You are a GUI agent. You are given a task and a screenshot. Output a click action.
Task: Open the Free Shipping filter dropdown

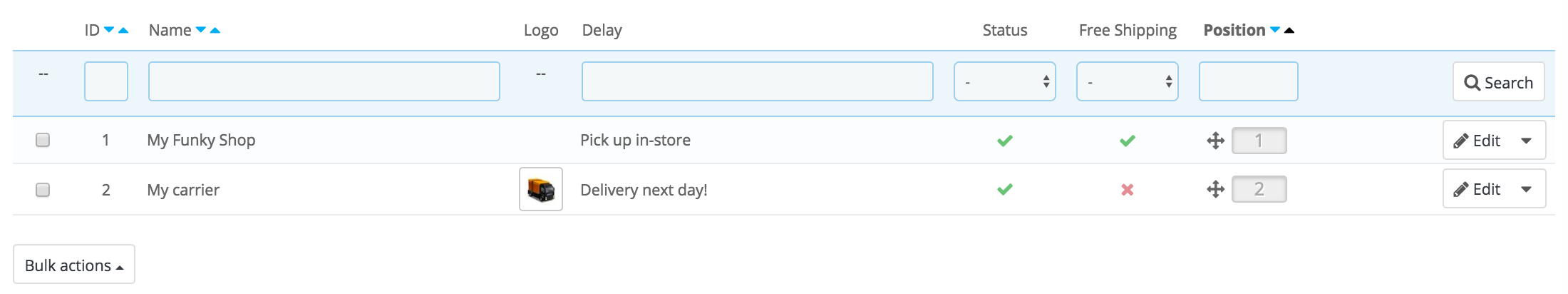(x=1127, y=82)
